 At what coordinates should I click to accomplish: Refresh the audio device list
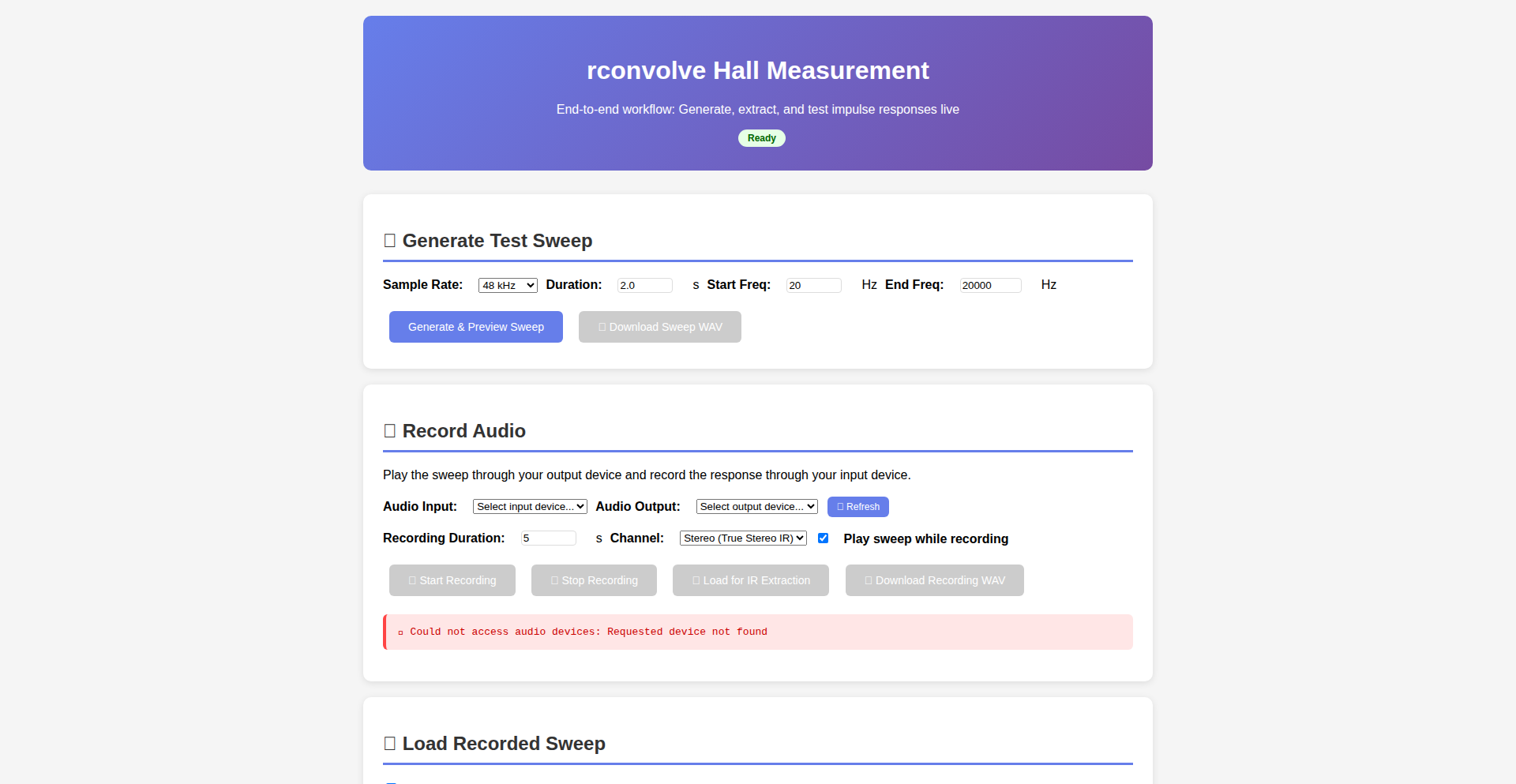857,506
